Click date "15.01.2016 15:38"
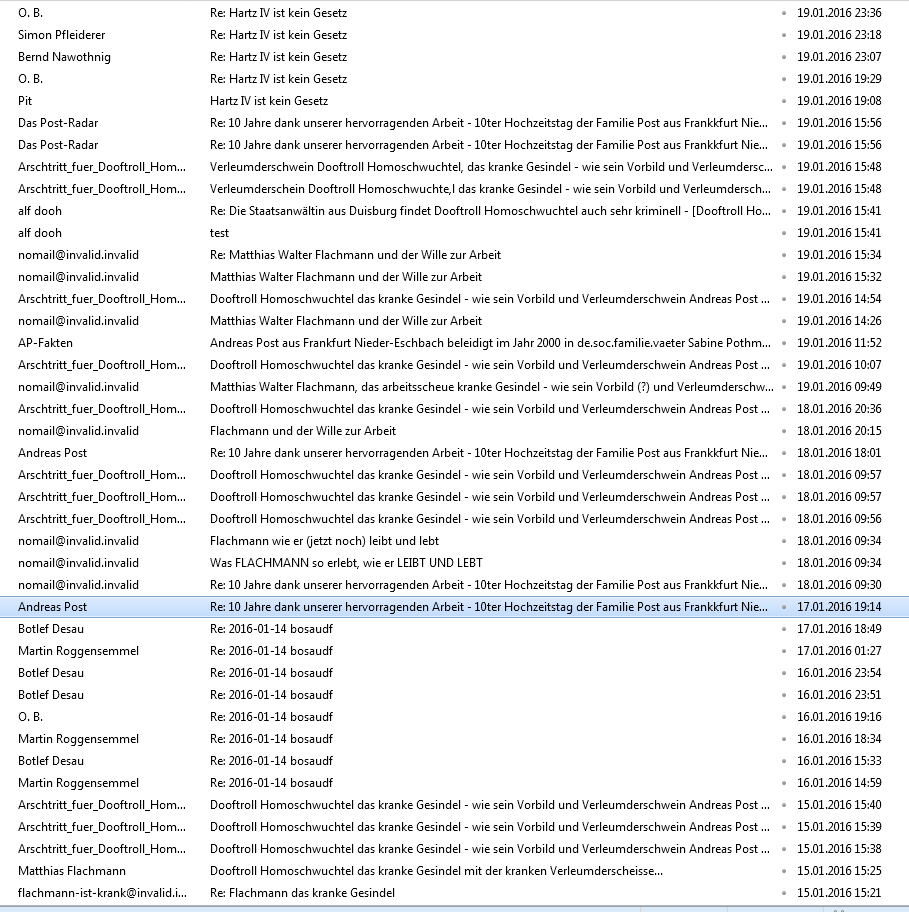This screenshot has width=909, height=912. [x=839, y=849]
